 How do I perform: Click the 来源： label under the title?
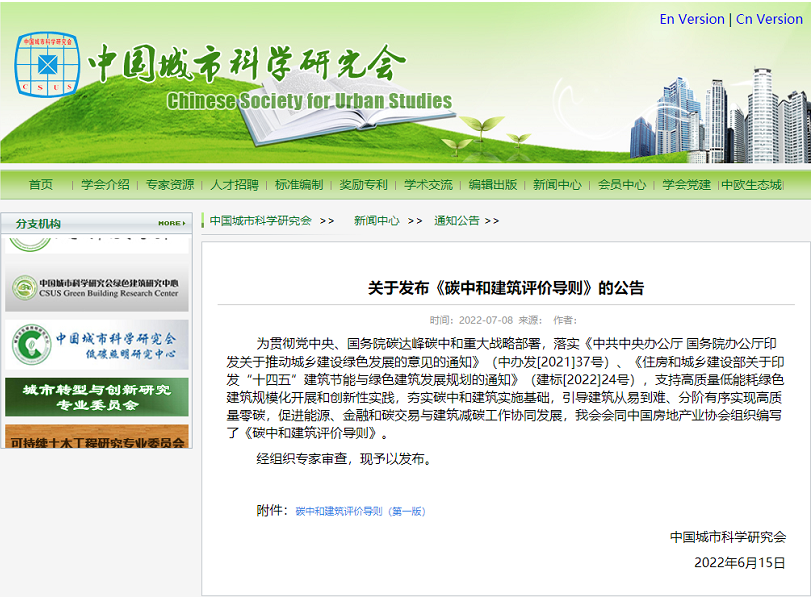point(531,320)
